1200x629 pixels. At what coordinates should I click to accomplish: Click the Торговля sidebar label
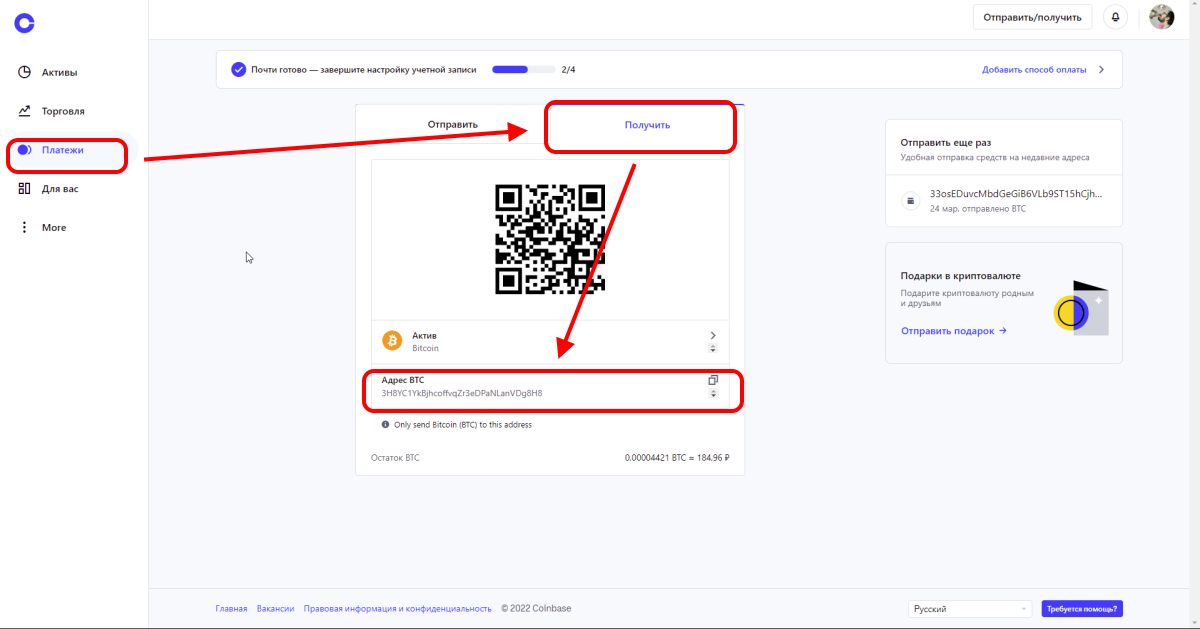[63, 111]
